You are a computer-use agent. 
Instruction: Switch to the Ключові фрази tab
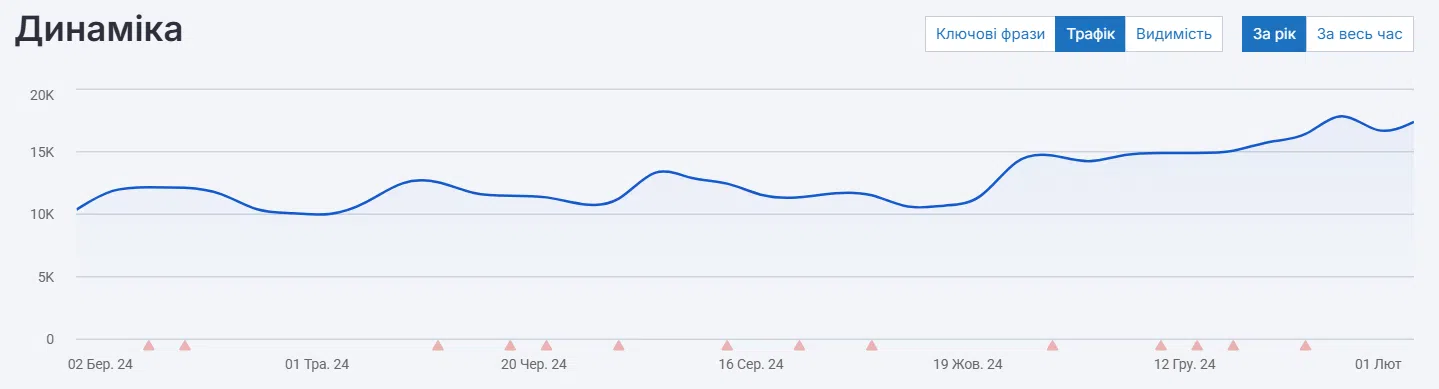click(x=990, y=34)
